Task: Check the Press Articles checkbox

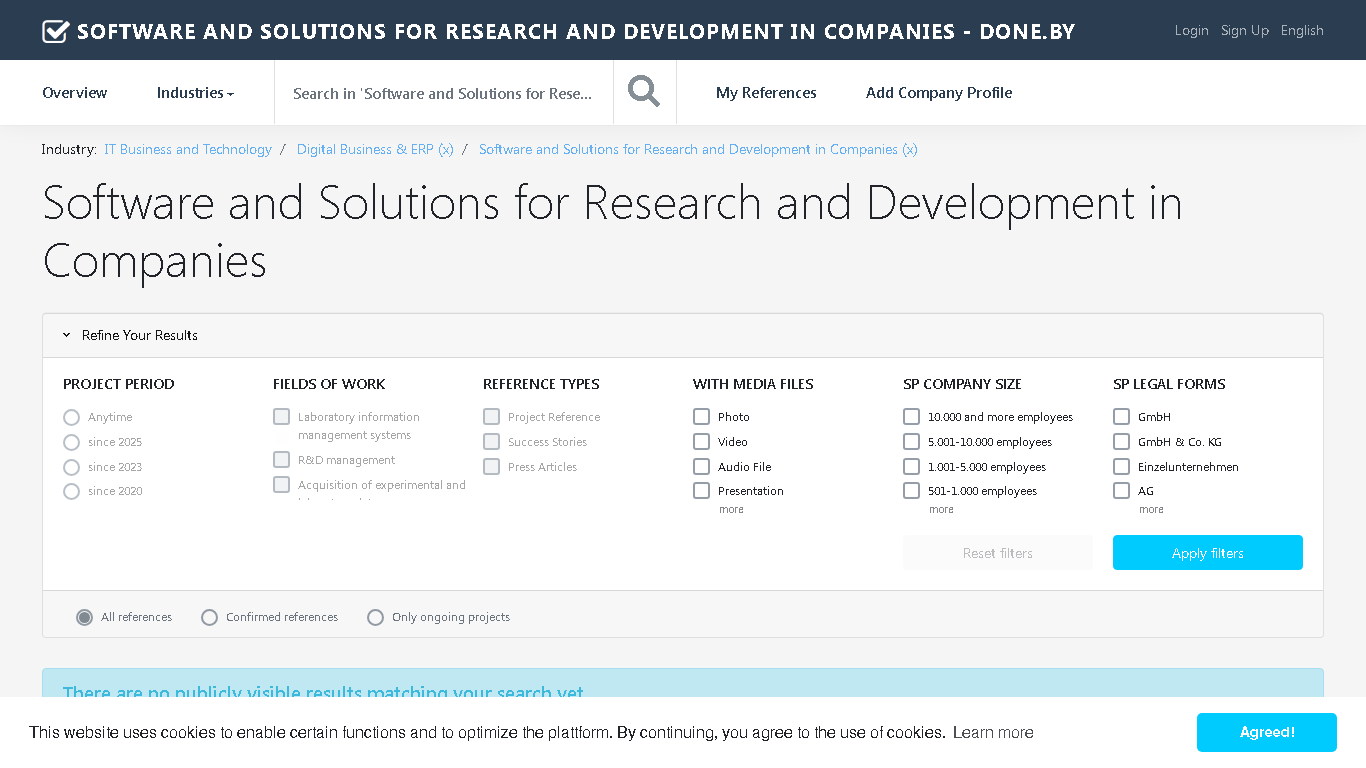Action: [492, 467]
